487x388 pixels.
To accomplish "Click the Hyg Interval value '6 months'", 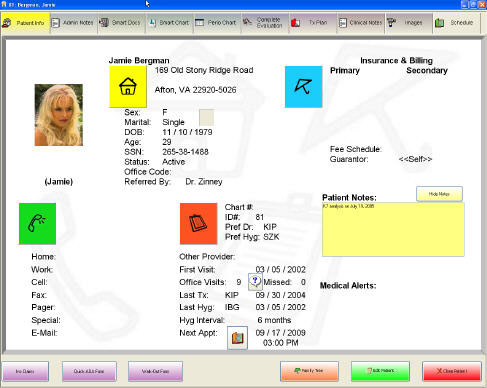I will (274, 320).
